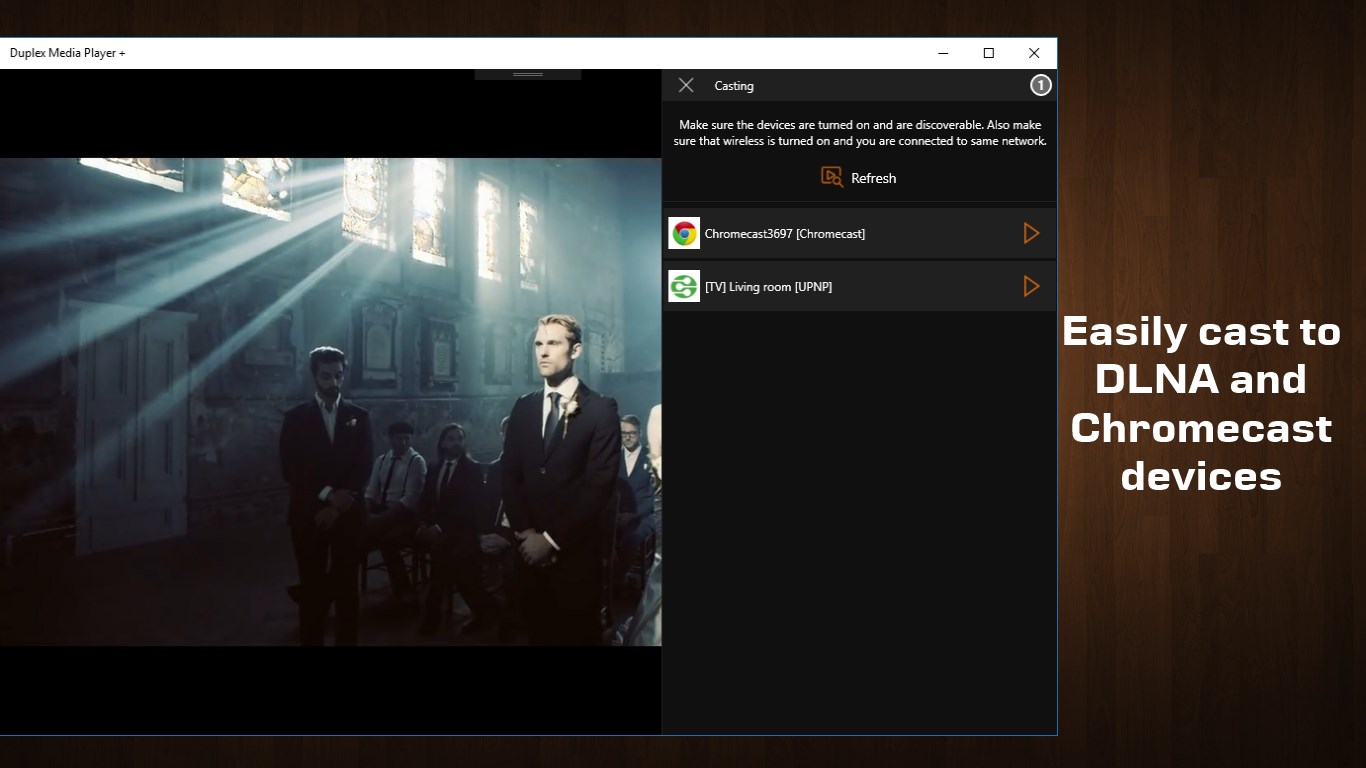Click the [TV] Living room [UPNP] device label
1366x768 pixels.
[x=770, y=286]
